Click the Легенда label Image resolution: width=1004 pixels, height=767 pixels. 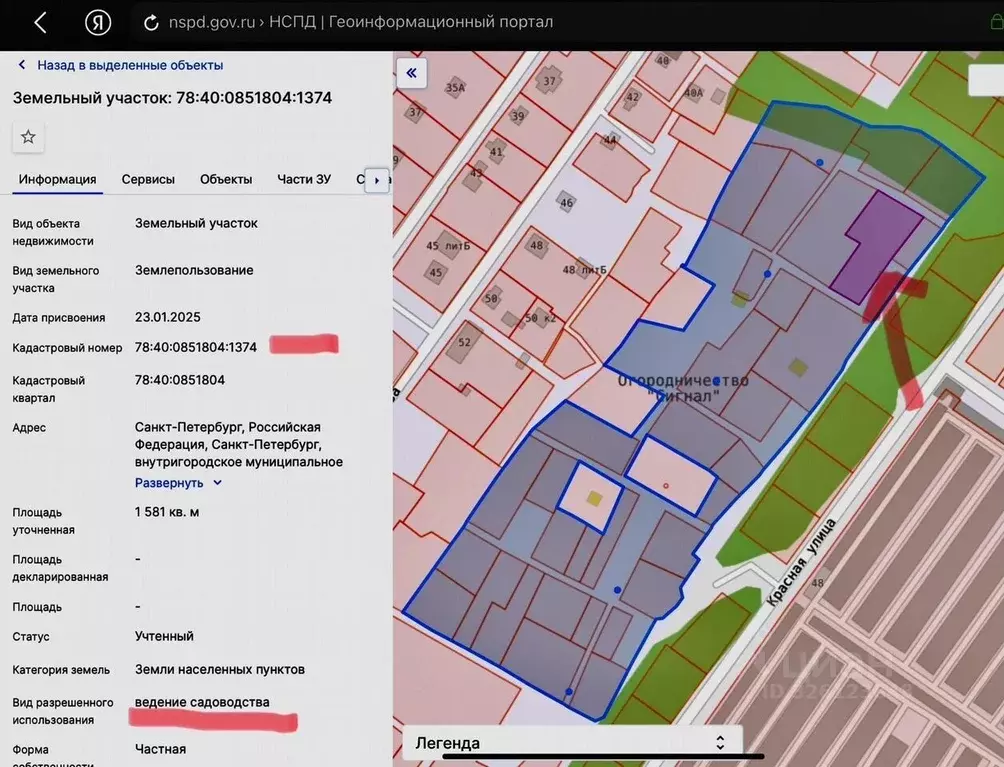click(446, 742)
